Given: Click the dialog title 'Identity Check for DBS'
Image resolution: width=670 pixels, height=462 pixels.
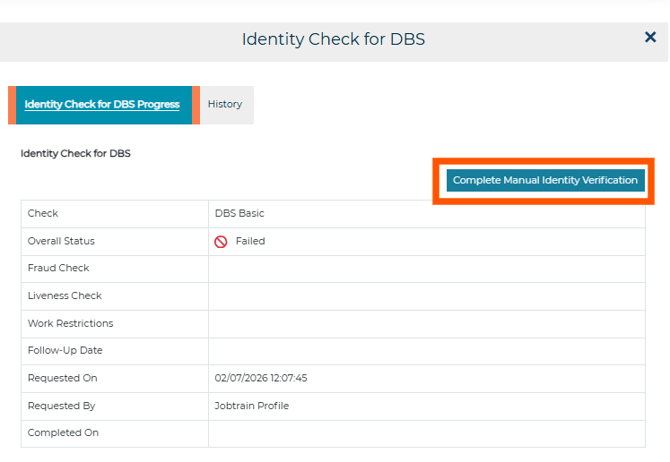Looking at the screenshot, I should (333, 39).
